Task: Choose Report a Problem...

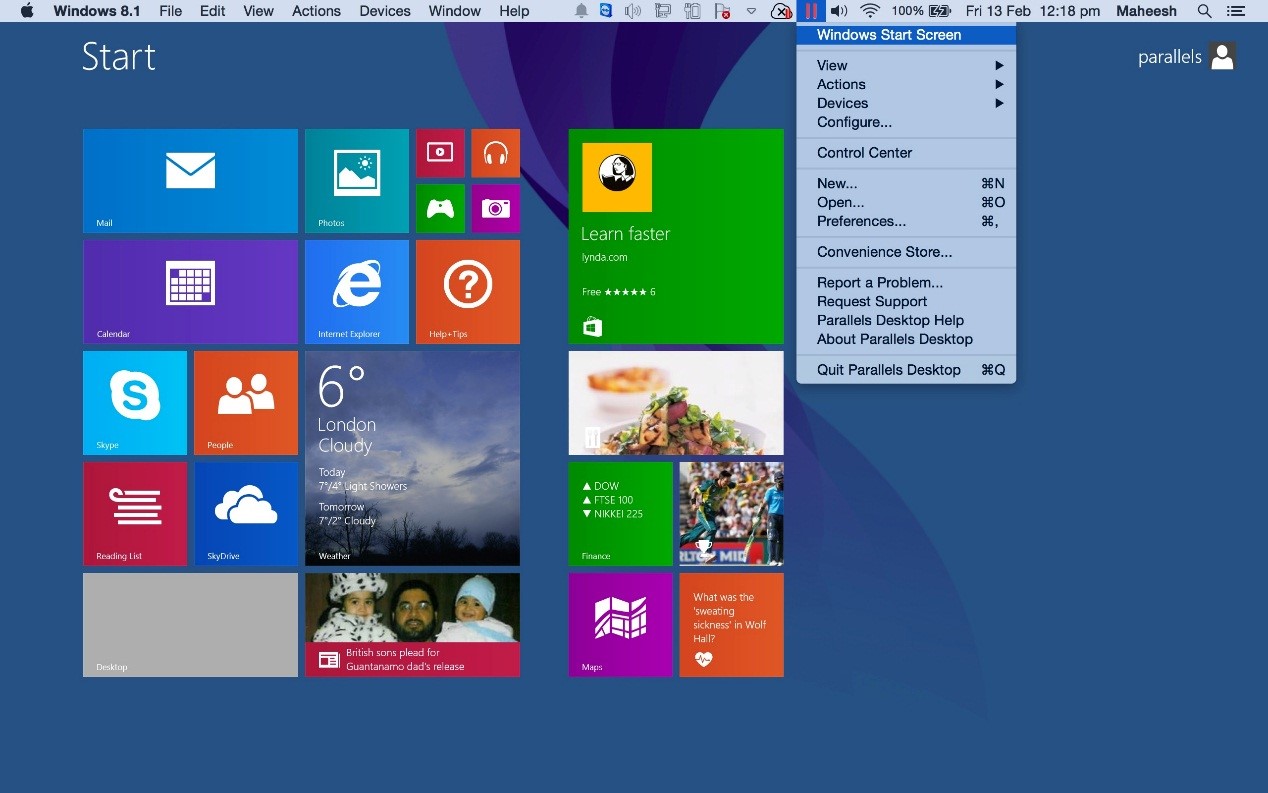Action: tap(906, 282)
